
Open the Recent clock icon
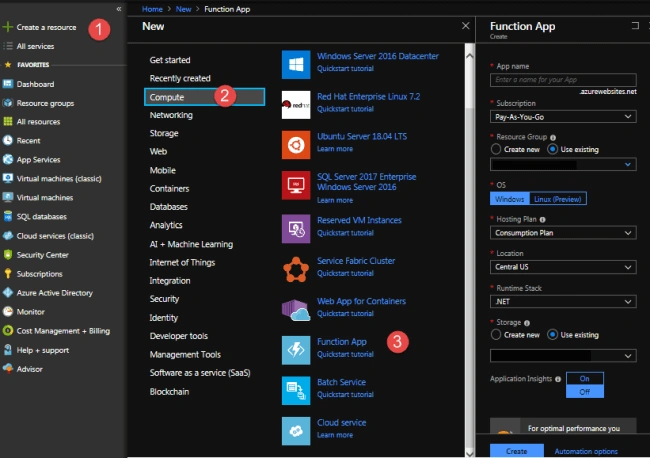coord(7,141)
